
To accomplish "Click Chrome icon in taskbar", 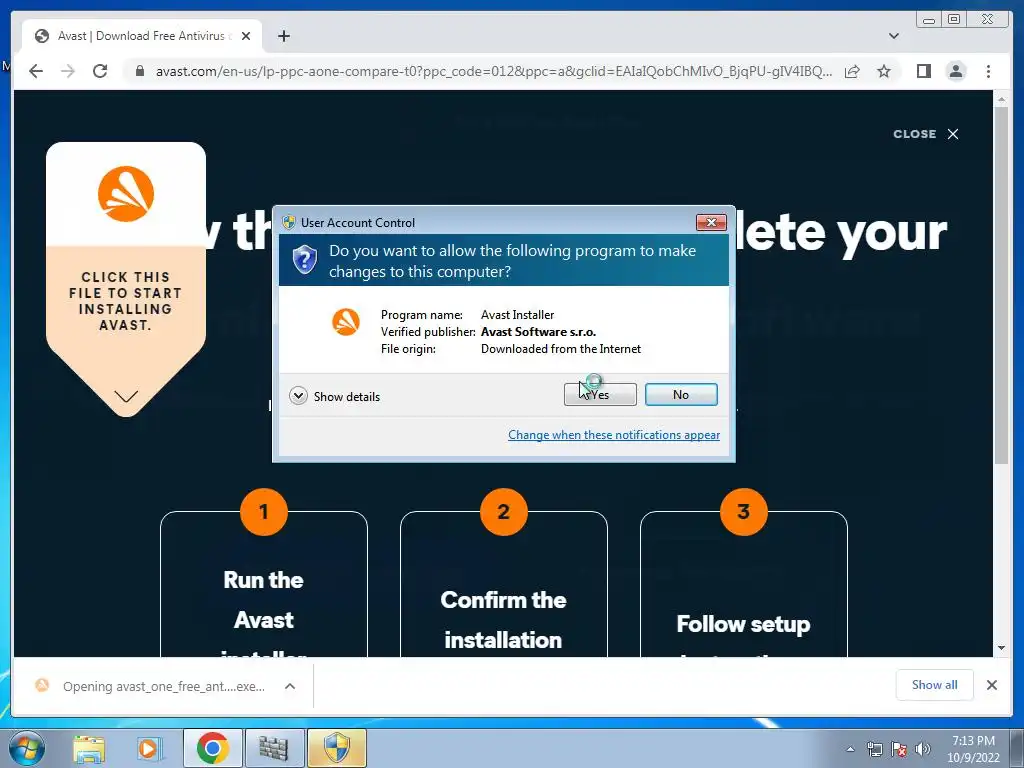I will [212, 748].
